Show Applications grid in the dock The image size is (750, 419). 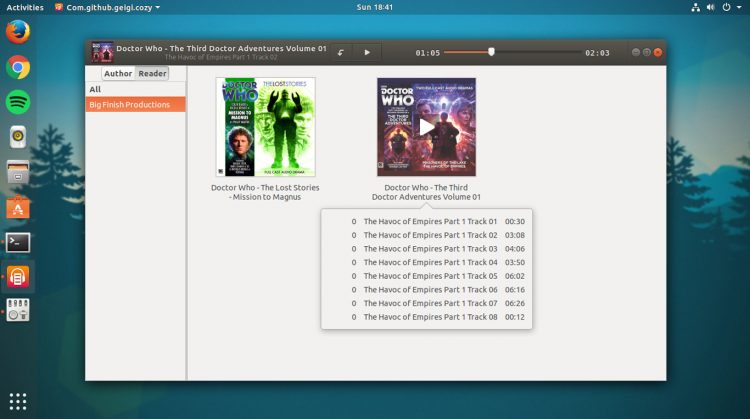[x=18, y=401]
